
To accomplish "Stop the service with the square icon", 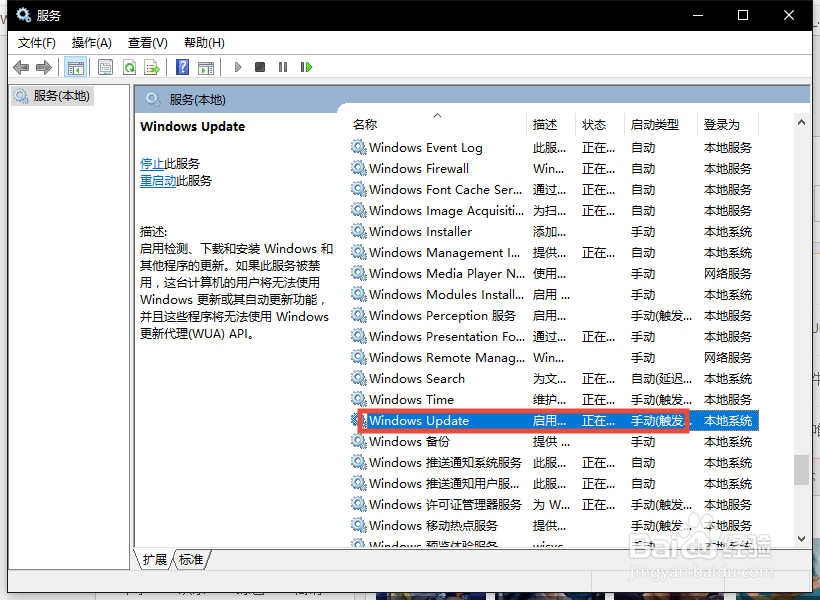I will click(260, 67).
